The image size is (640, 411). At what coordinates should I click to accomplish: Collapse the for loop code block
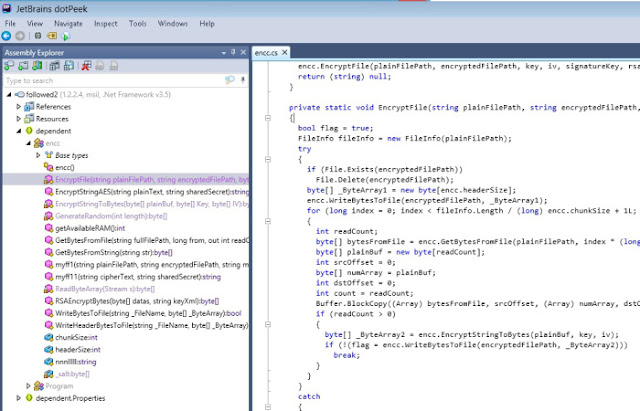268,221
